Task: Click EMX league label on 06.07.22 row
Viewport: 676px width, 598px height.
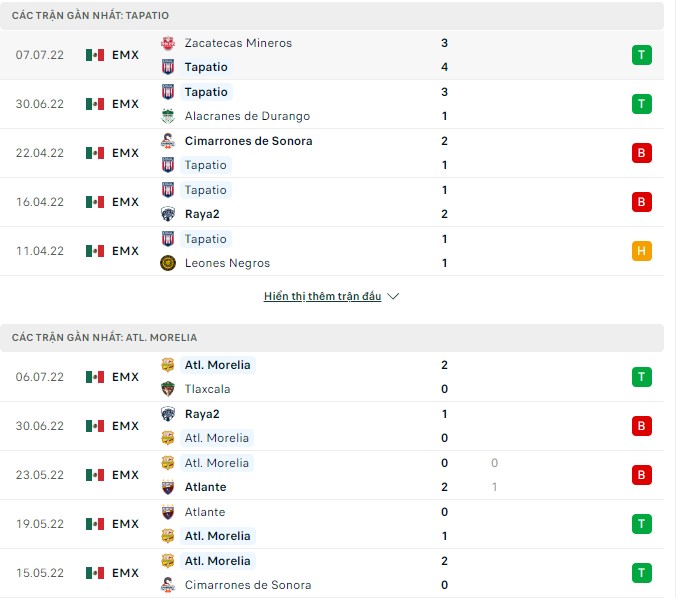Action: pyautogui.click(x=125, y=377)
